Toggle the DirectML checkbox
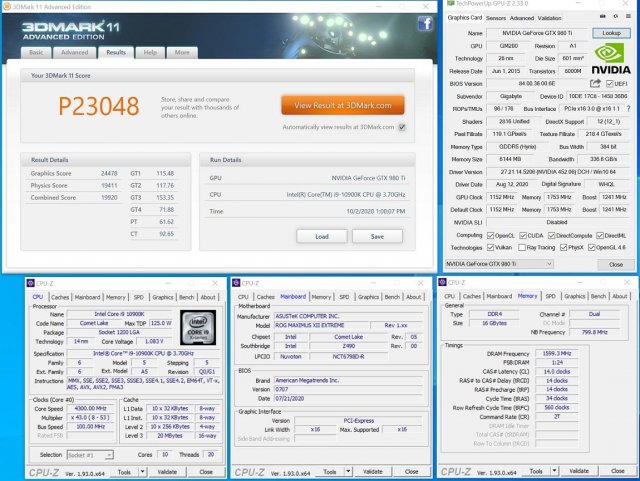The image size is (640, 481). click(600, 236)
